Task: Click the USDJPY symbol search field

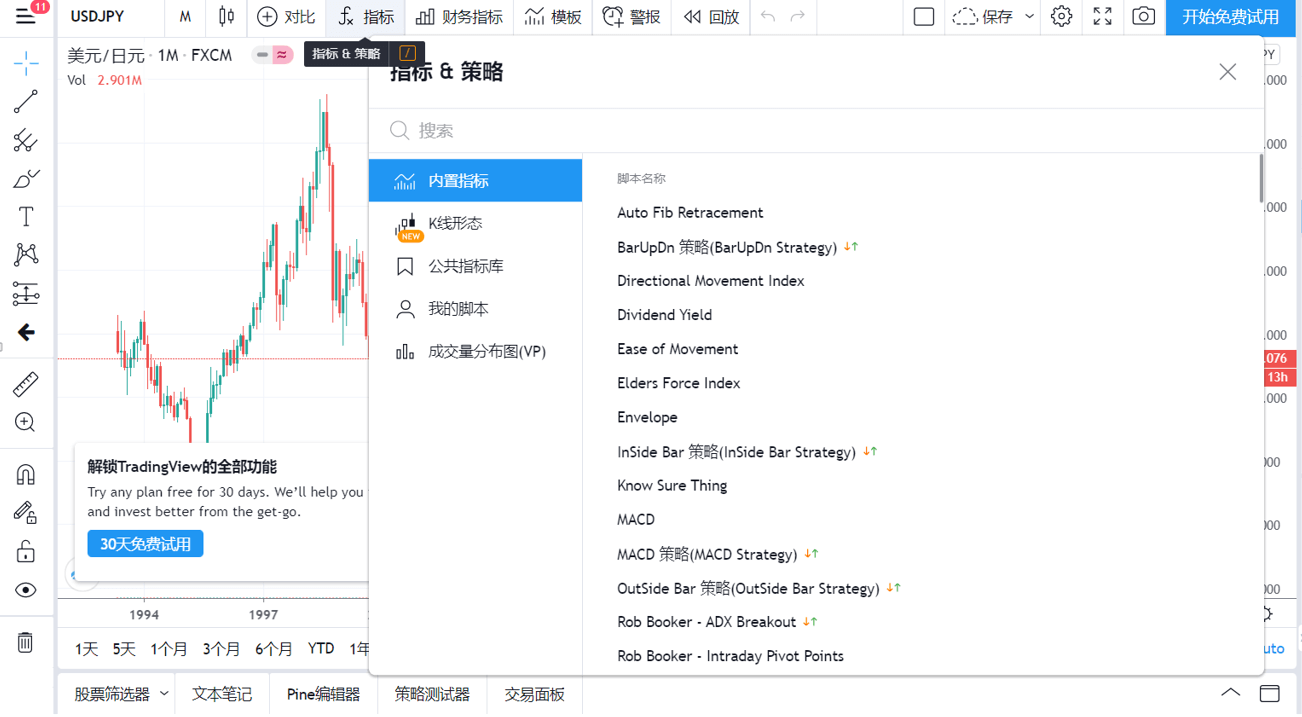Action: [110, 17]
